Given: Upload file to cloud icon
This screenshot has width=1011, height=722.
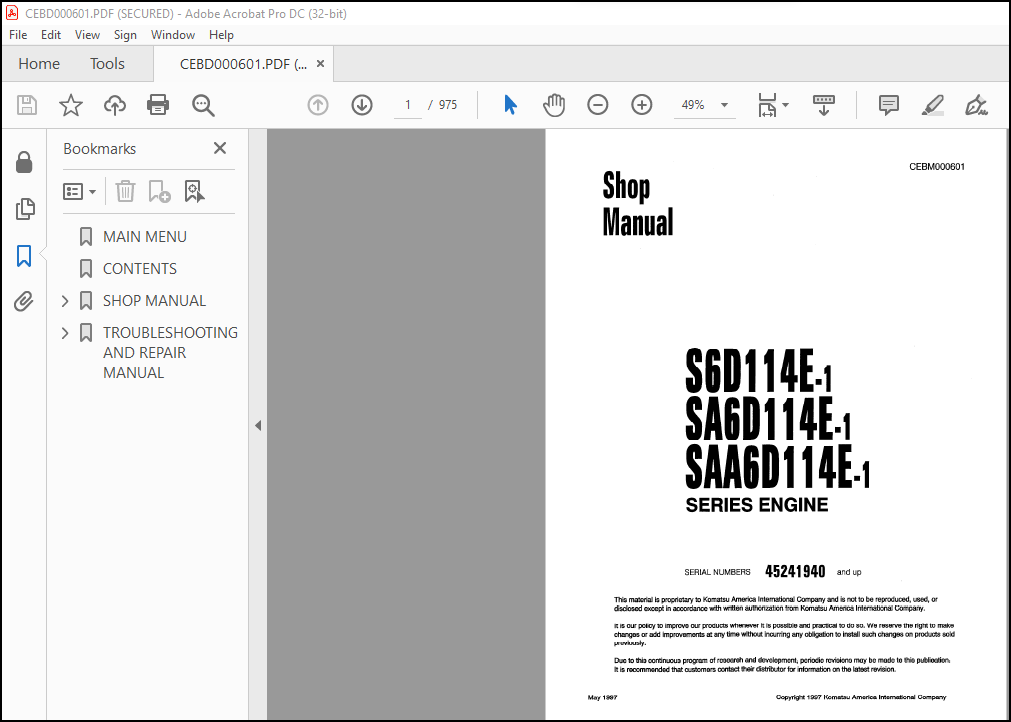Looking at the screenshot, I should click(115, 104).
